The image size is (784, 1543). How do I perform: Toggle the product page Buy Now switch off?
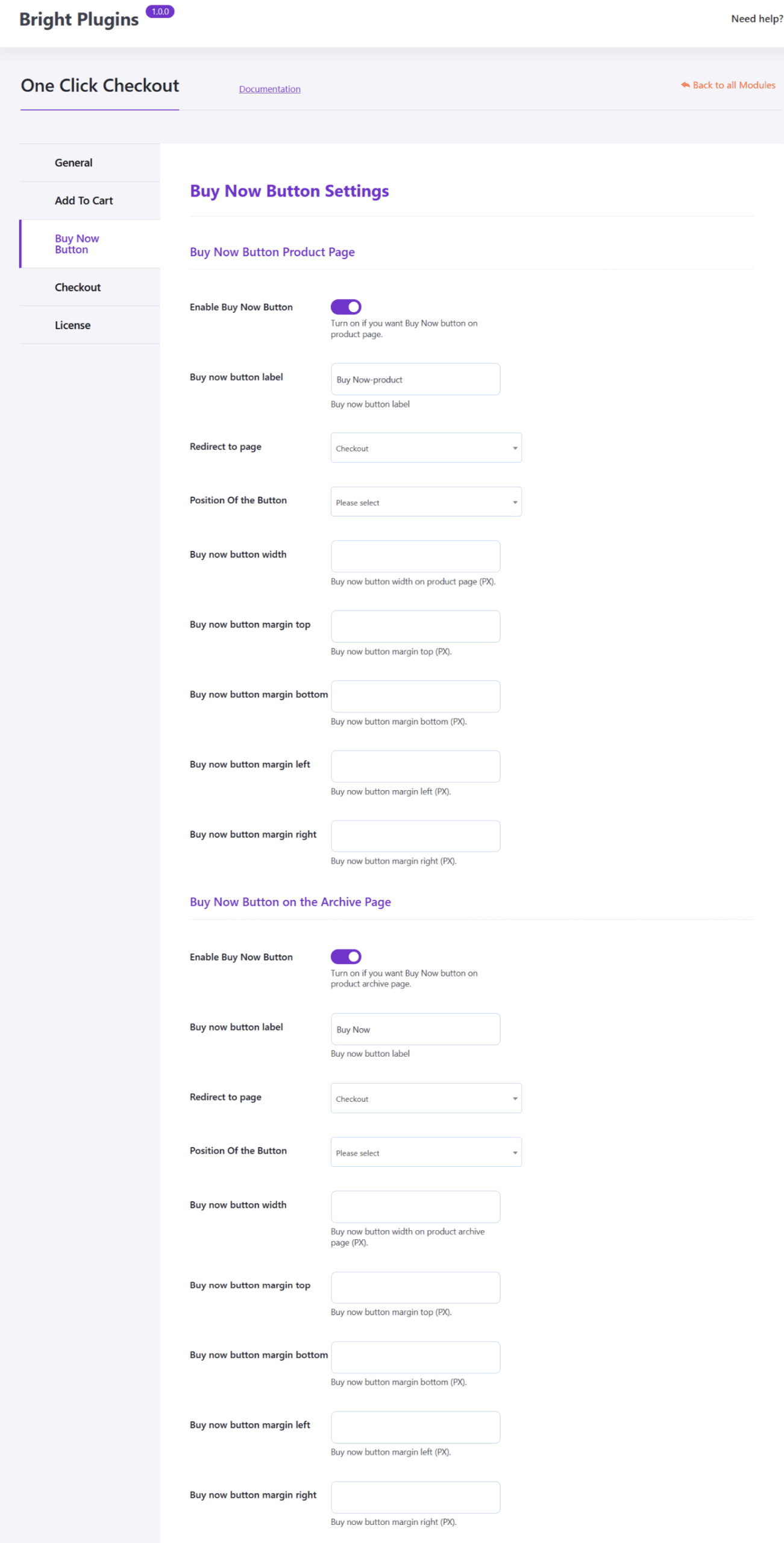pyautogui.click(x=345, y=306)
